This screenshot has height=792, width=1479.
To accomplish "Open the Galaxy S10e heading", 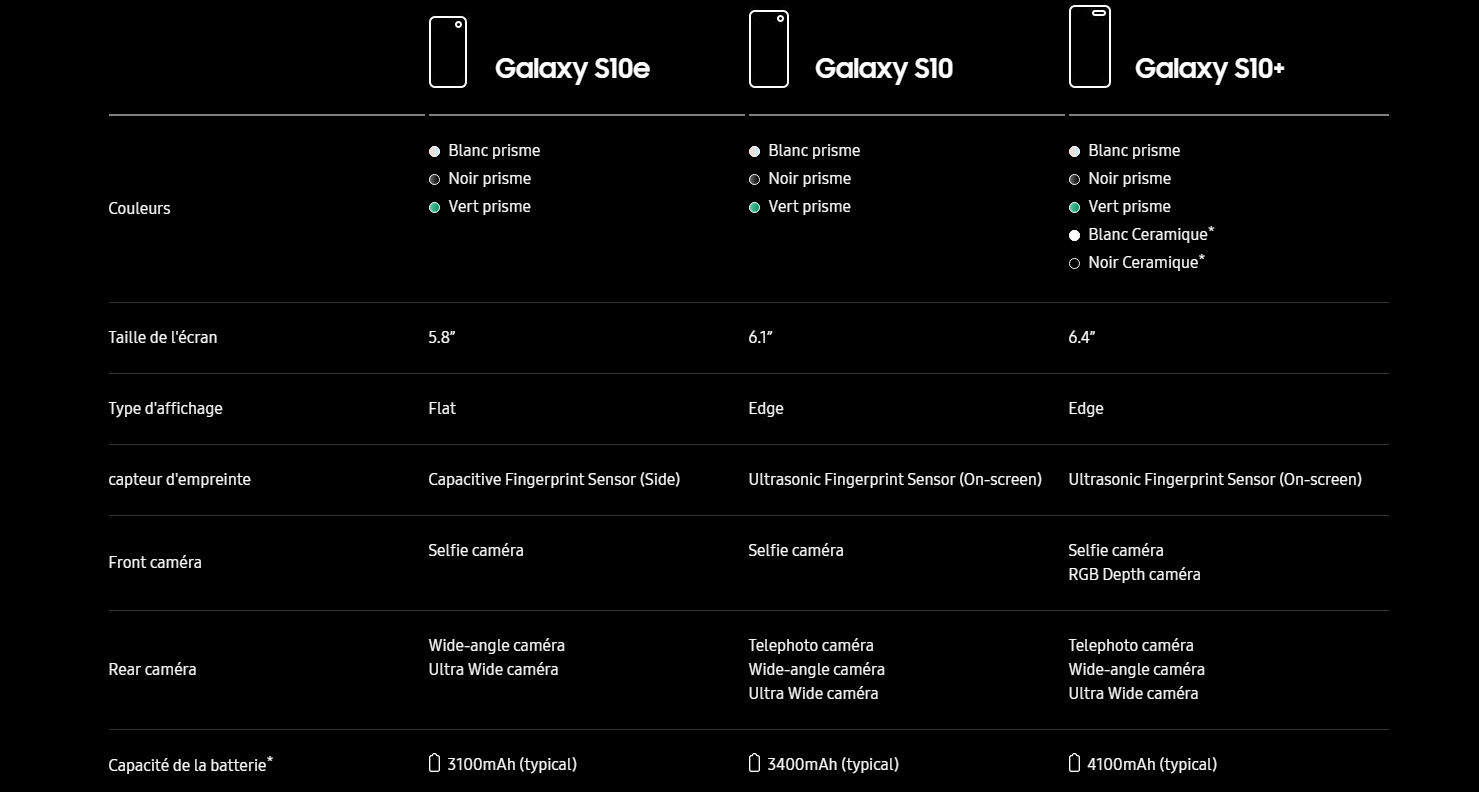I will coord(572,68).
